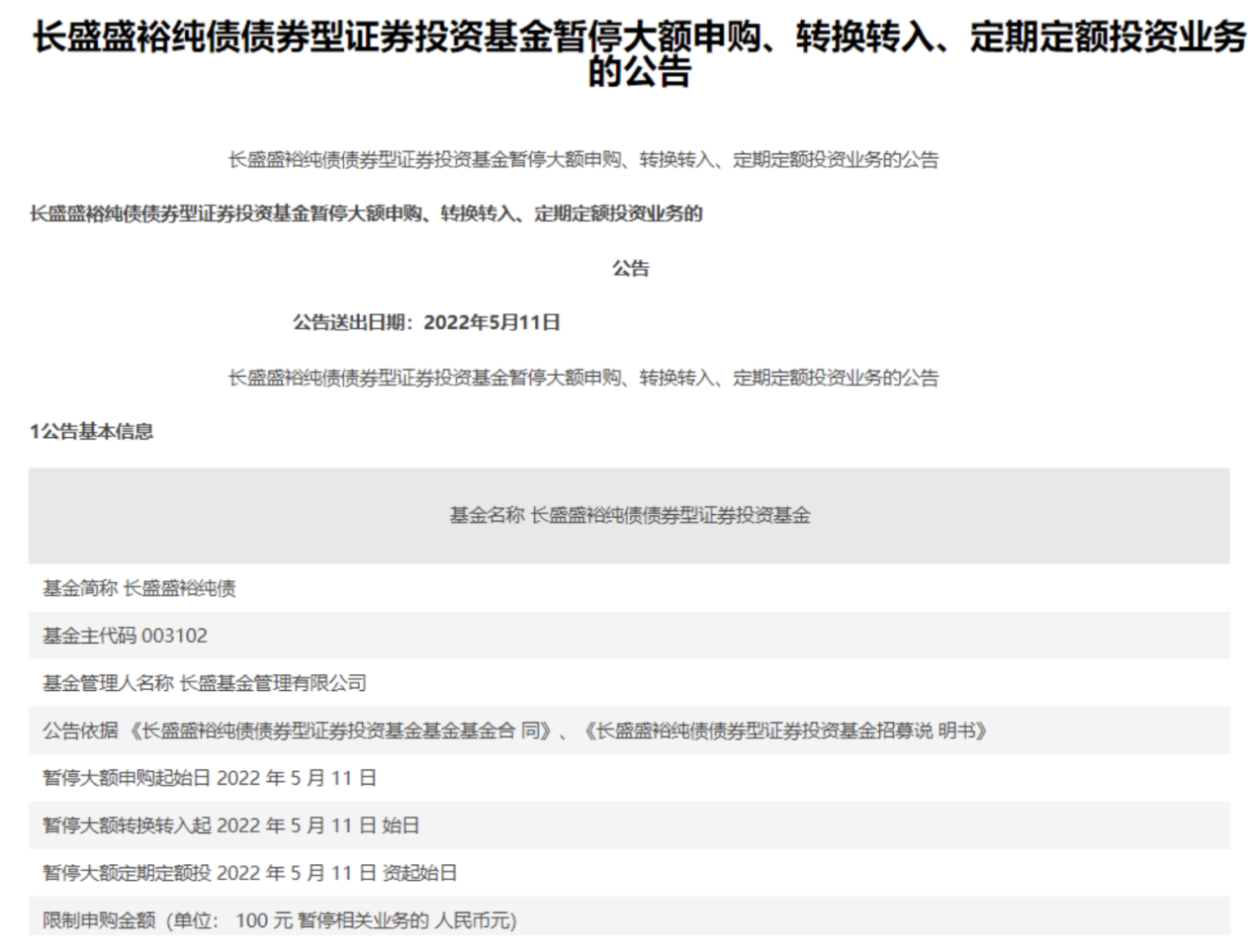Click the bold left-aligned line ending '定期定额投资业务的'
1254x952 pixels.
coord(366,214)
